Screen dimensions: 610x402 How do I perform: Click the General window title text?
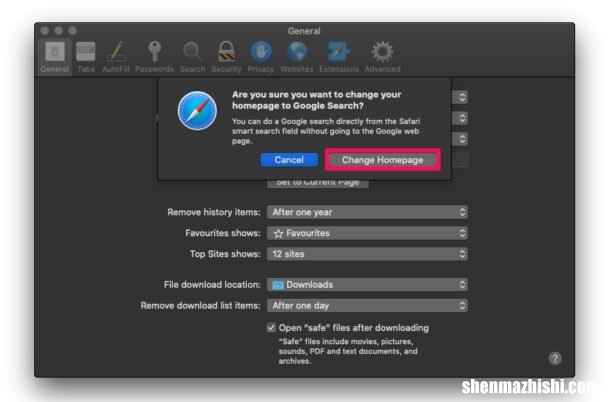pos(304,31)
